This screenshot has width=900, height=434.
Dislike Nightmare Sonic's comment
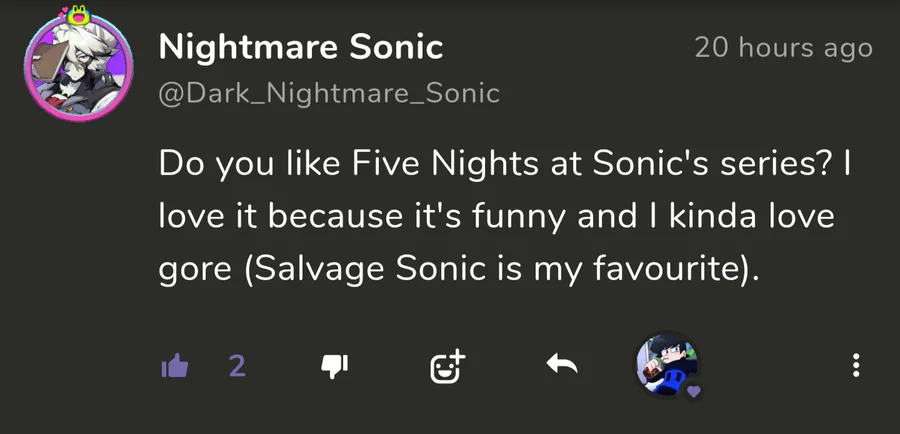point(333,367)
